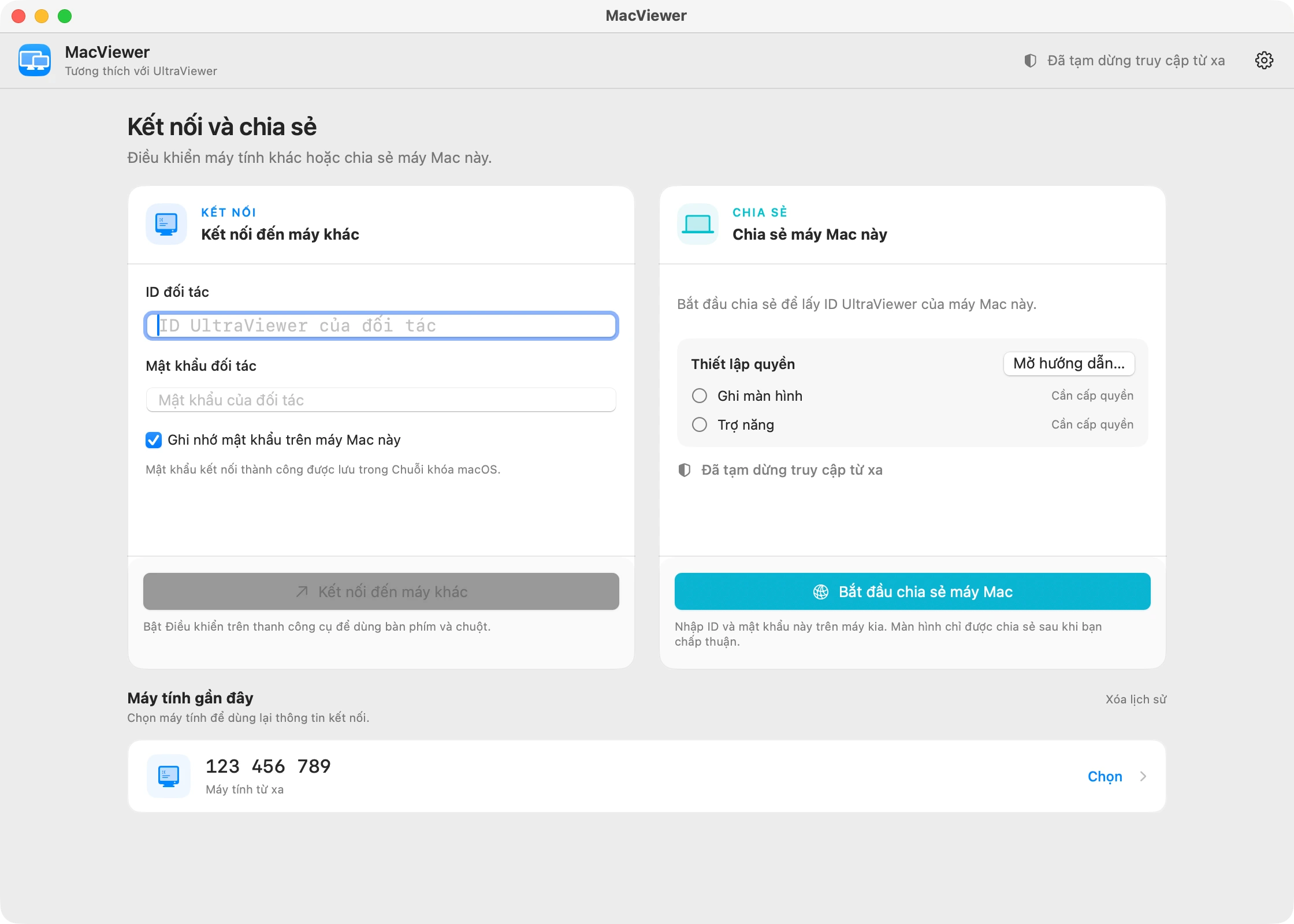
Task: Click Xóa lịch sử link
Action: pyautogui.click(x=1136, y=699)
